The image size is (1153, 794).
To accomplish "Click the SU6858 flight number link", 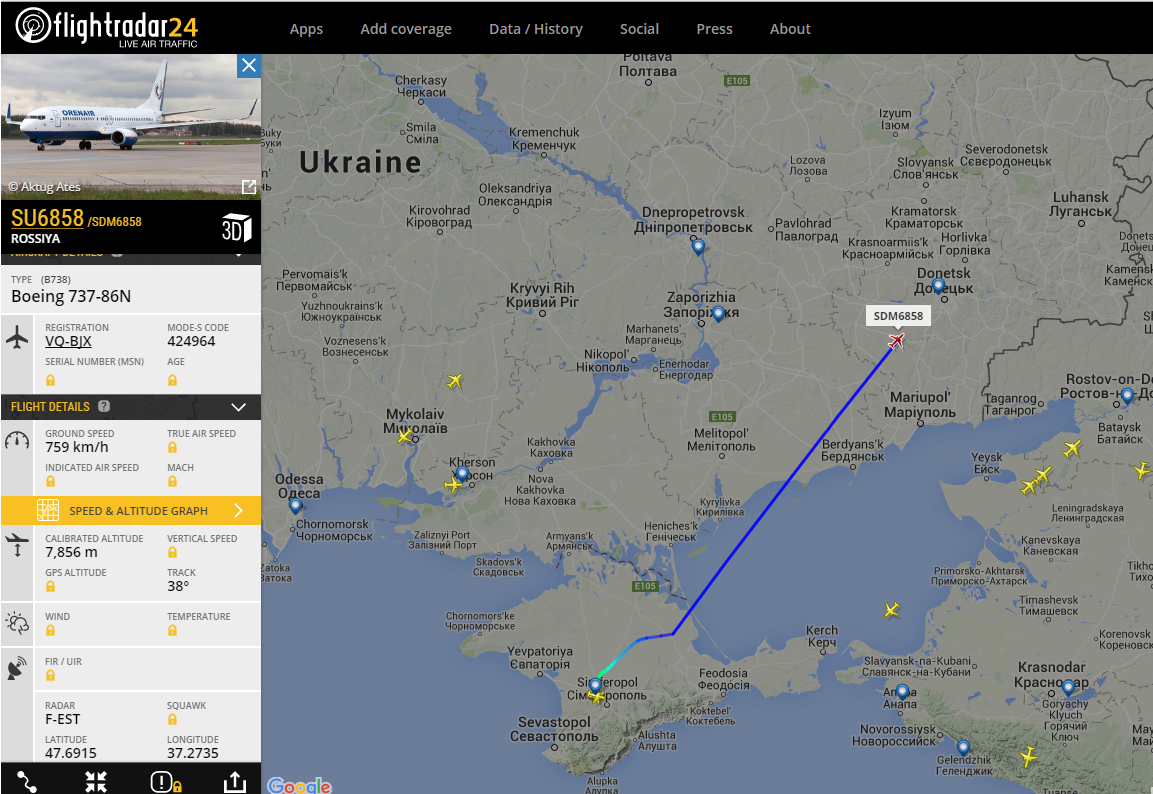I will click(47, 218).
